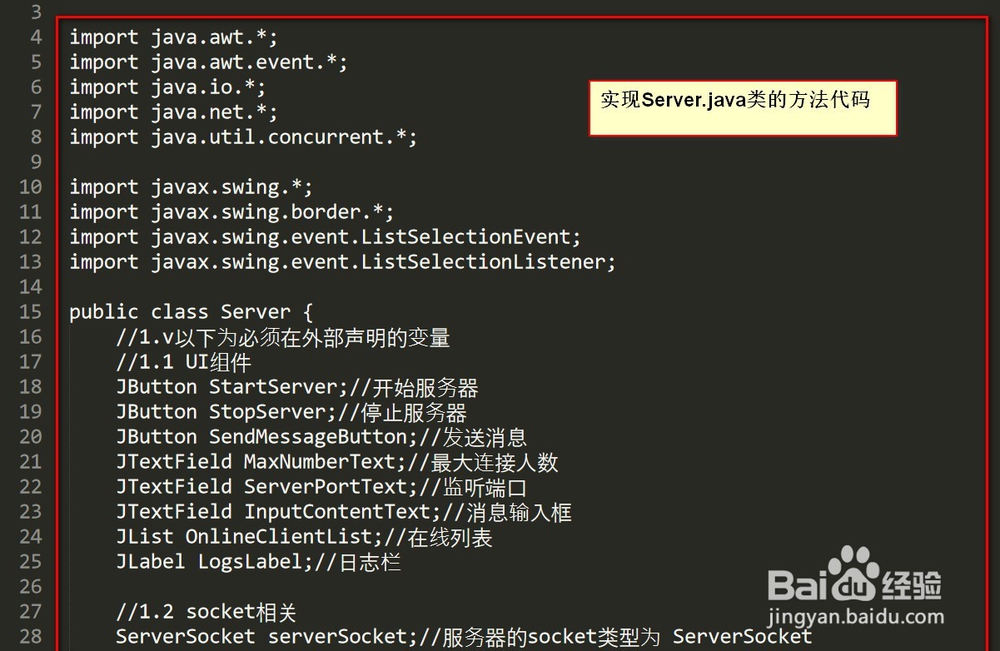Click the InputContentText field declaration
The width and height of the screenshot is (1000, 651).
coord(332,512)
